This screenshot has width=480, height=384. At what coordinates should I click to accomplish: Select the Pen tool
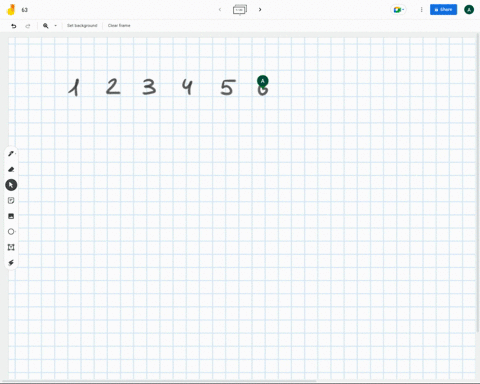click(x=11, y=154)
